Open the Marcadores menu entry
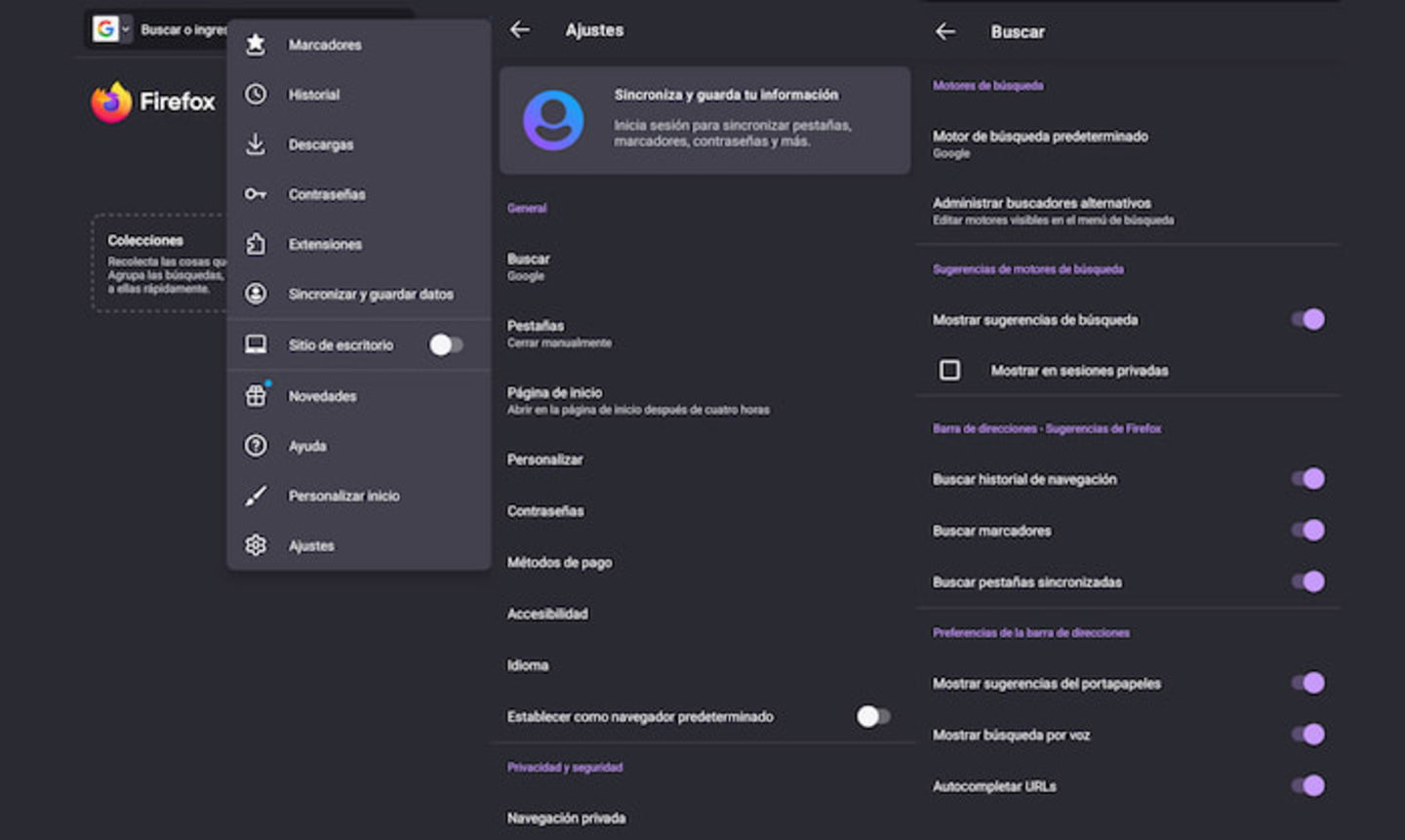Screen dimensions: 1405x840 coord(358,44)
